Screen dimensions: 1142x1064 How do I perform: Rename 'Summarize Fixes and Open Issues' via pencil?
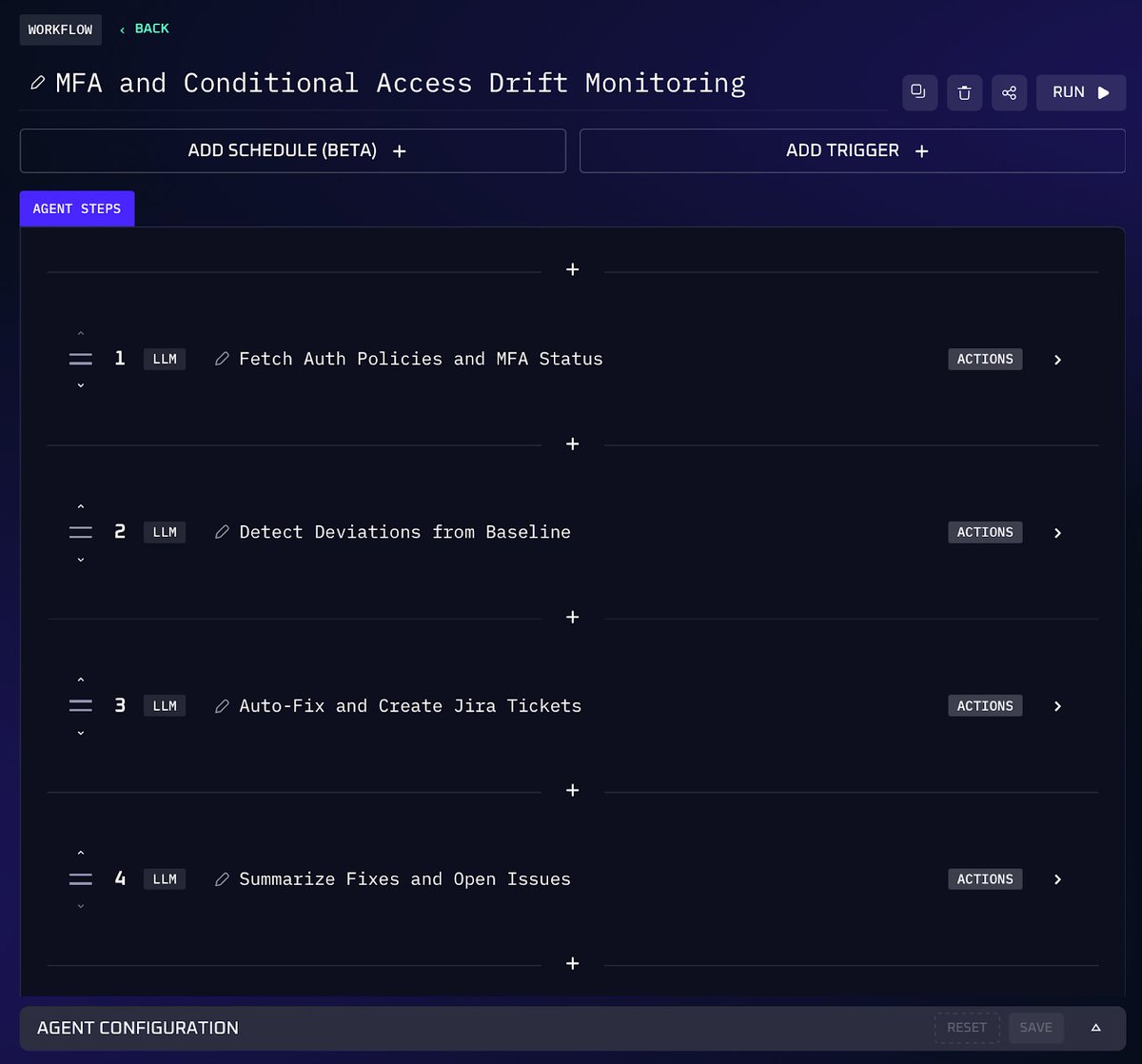[222, 879]
